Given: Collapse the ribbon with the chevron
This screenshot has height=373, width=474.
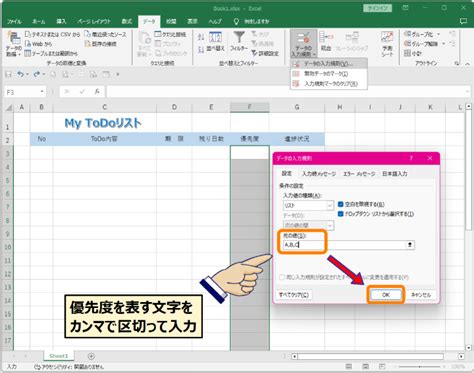Looking at the screenshot, I should (x=467, y=63).
